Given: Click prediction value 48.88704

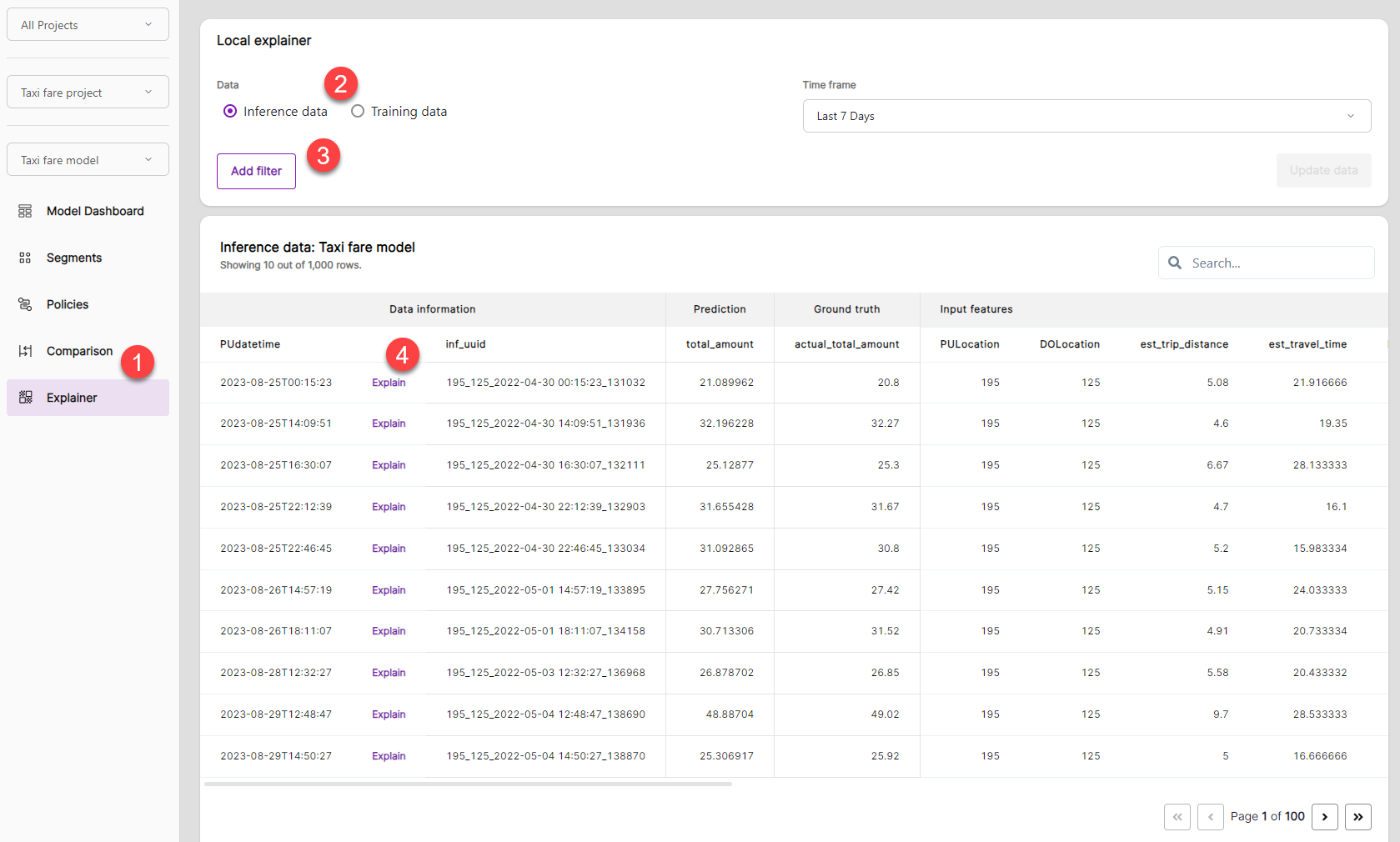Looking at the screenshot, I should (x=730, y=714).
